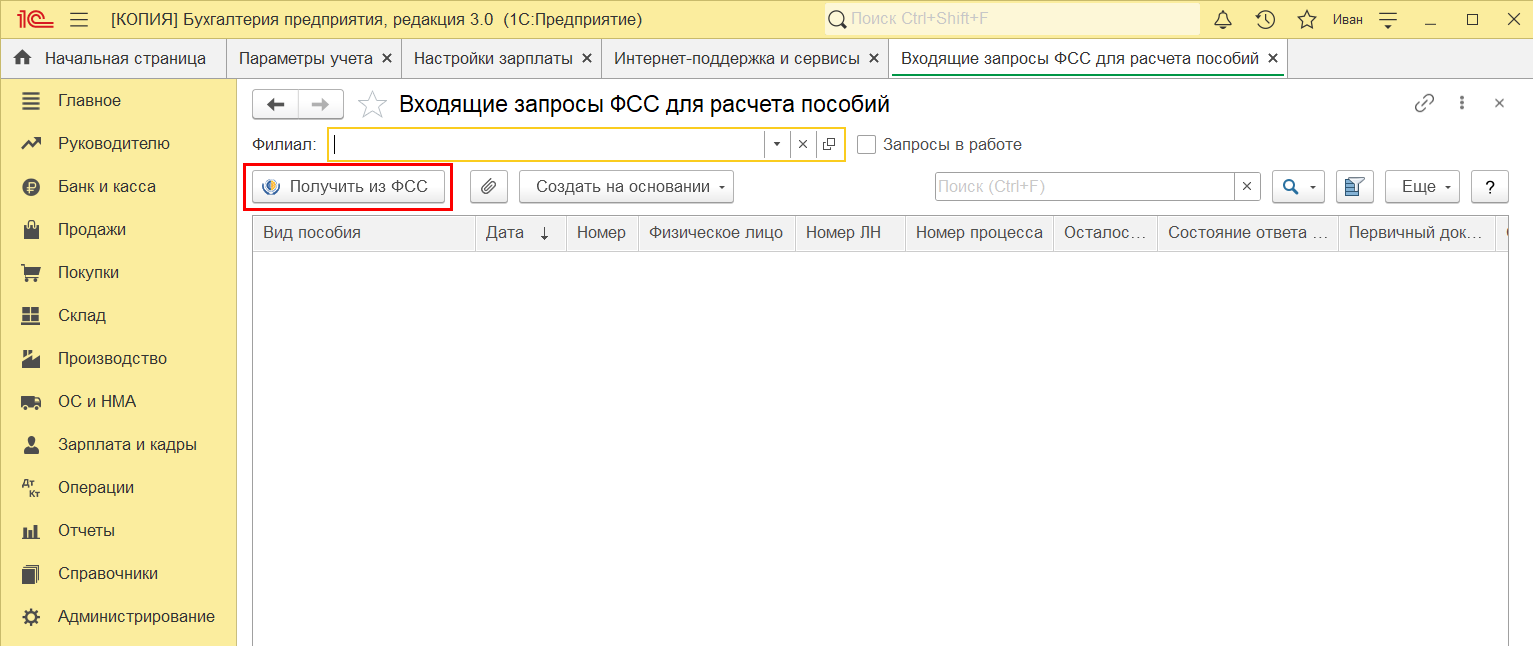
Task: Switch to Настройки зарплаты tab
Action: (x=493, y=58)
